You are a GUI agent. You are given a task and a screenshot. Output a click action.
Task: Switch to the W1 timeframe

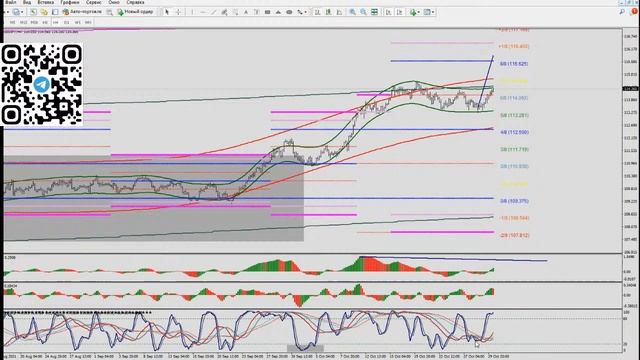[78, 22]
